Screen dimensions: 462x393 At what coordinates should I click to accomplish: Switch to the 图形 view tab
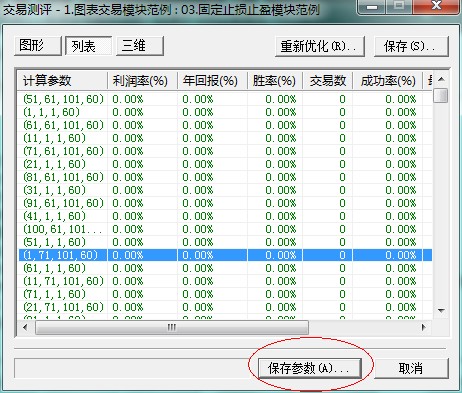pos(38,45)
